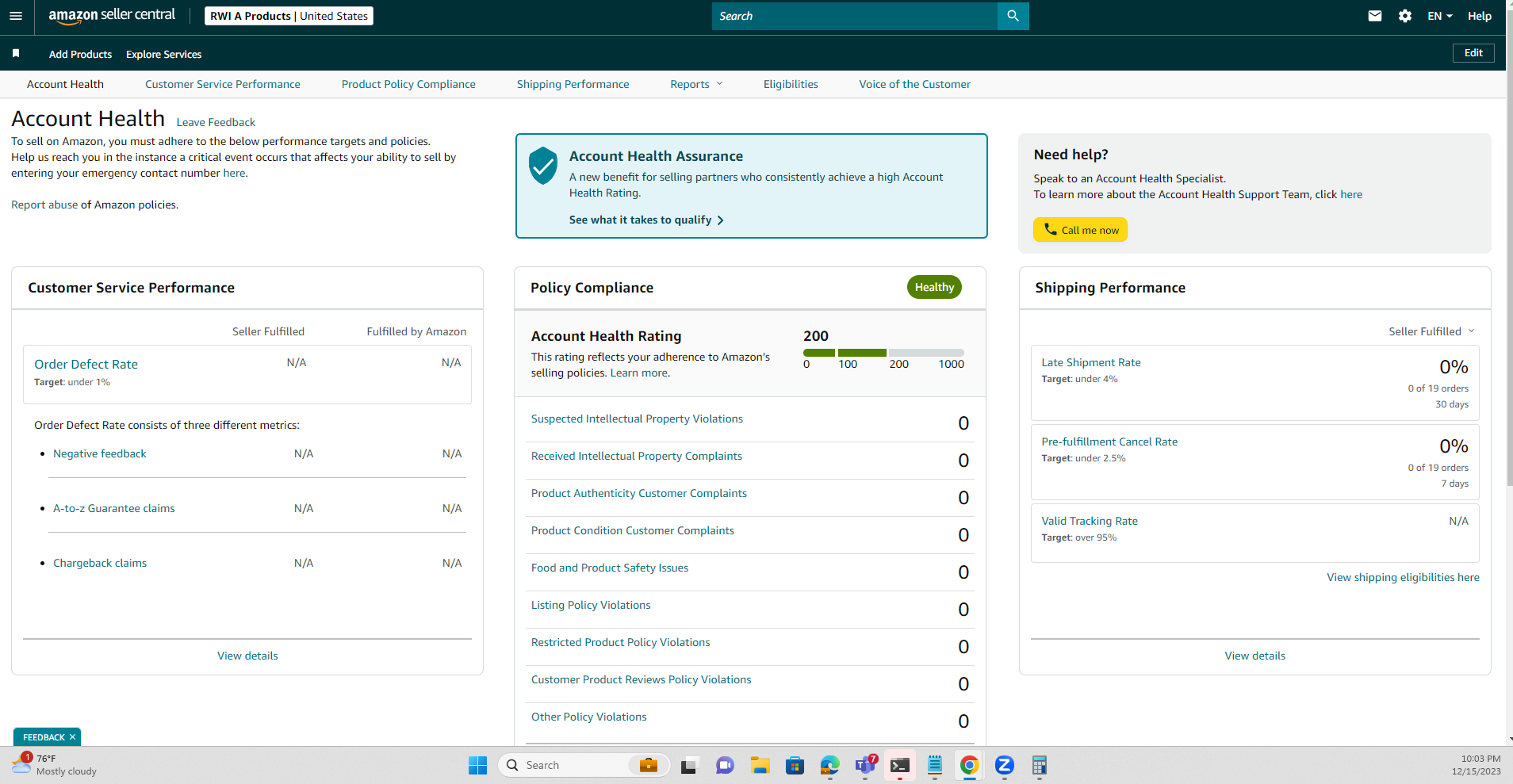Open the Seller Fulfilled shipping dropdown
This screenshot has width=1513, height=784.
pyautogui.click(x=1431, y=331)
